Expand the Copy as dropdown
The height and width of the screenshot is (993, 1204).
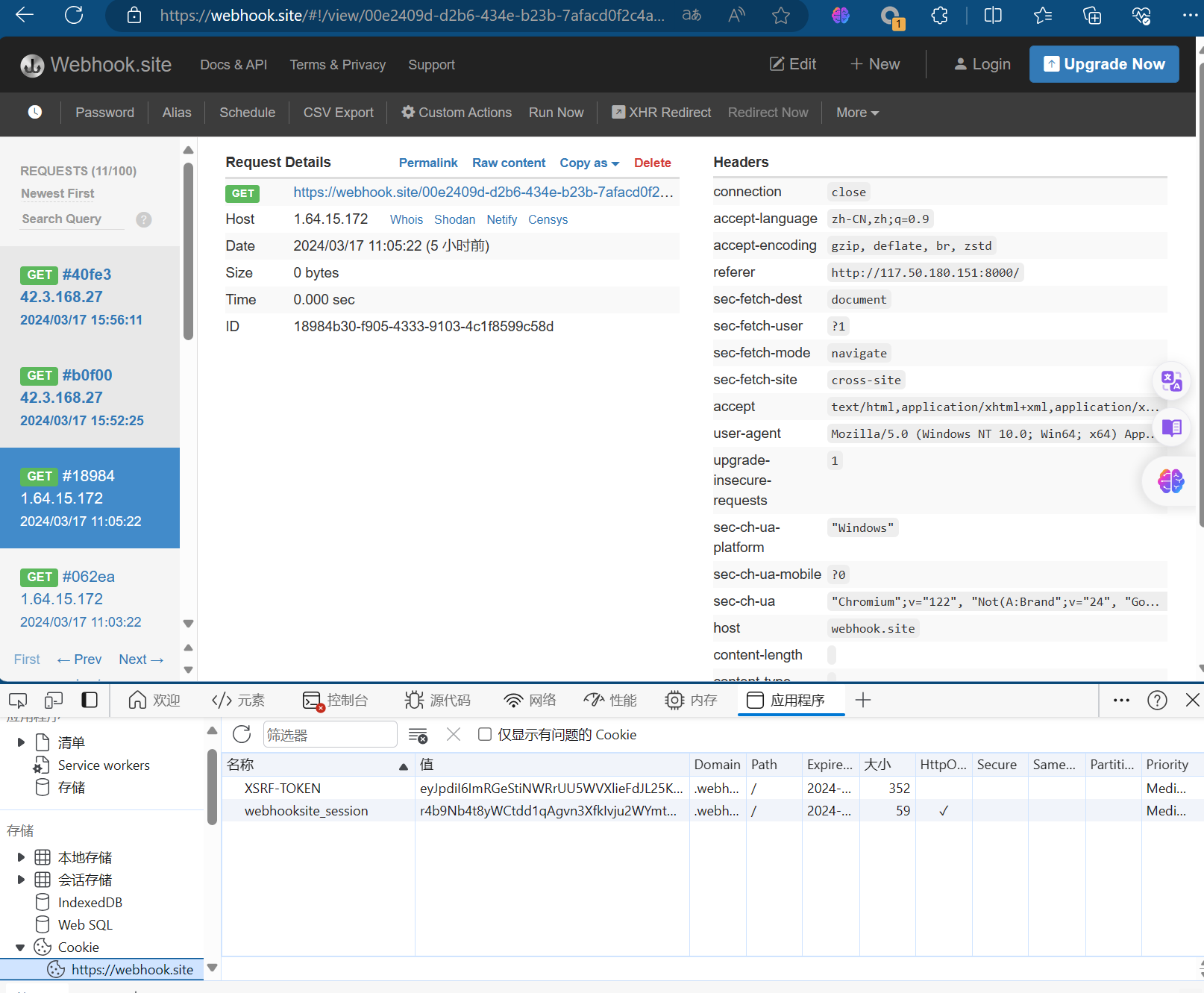(x=589, y=163)
